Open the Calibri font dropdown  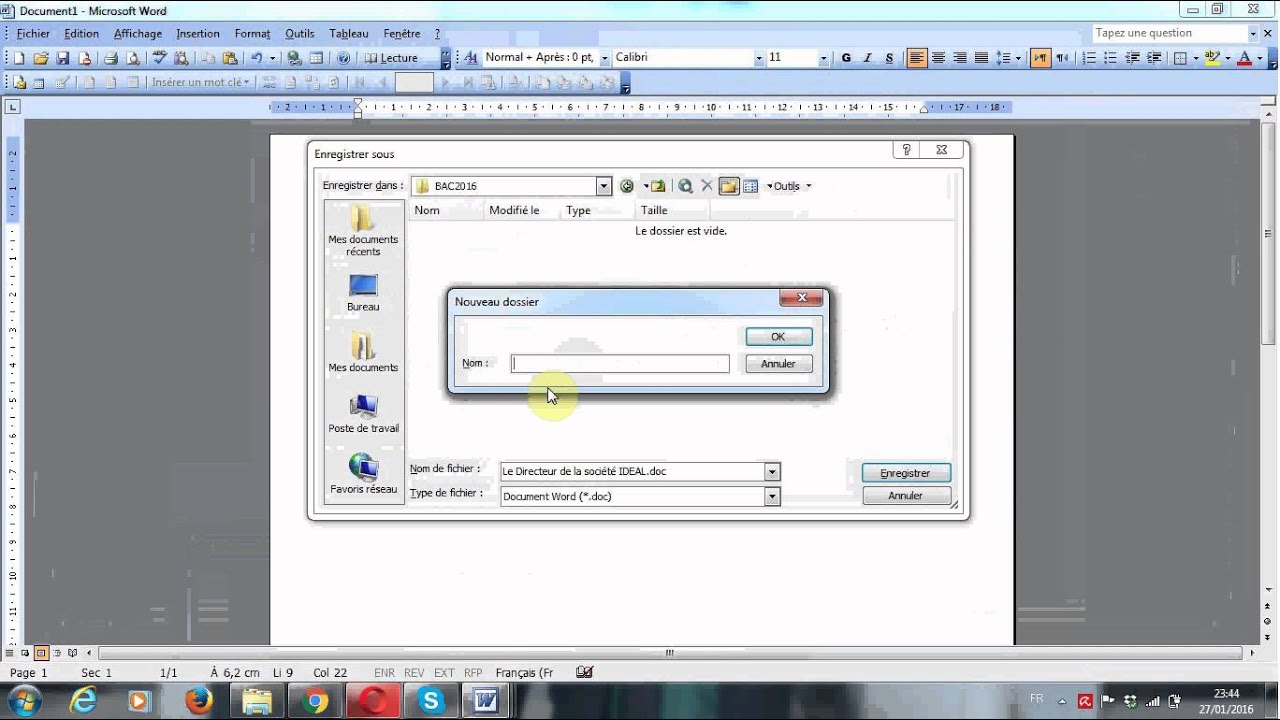click(x=759, y=58)
